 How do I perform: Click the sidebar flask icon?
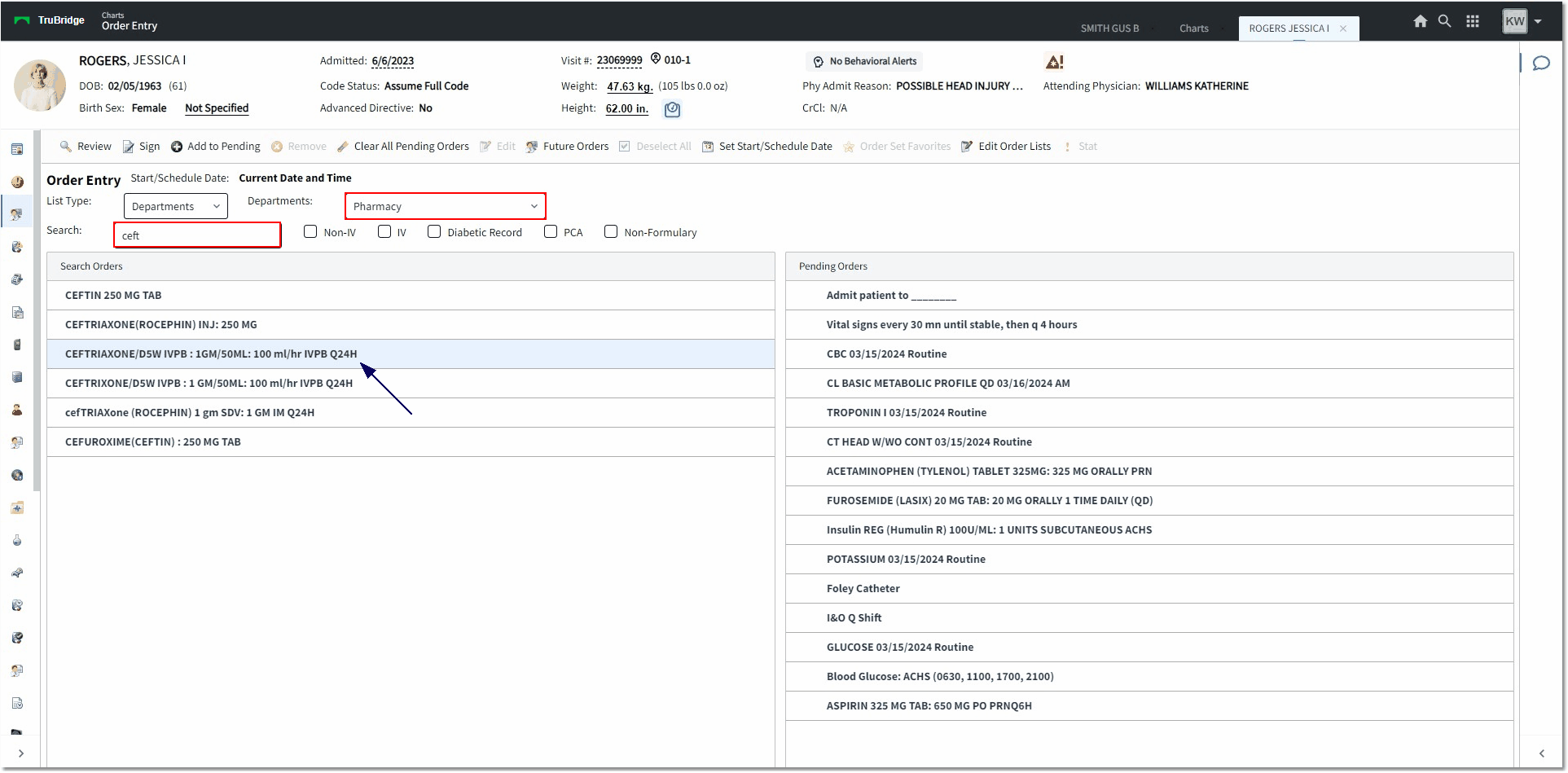pos(17,540)
